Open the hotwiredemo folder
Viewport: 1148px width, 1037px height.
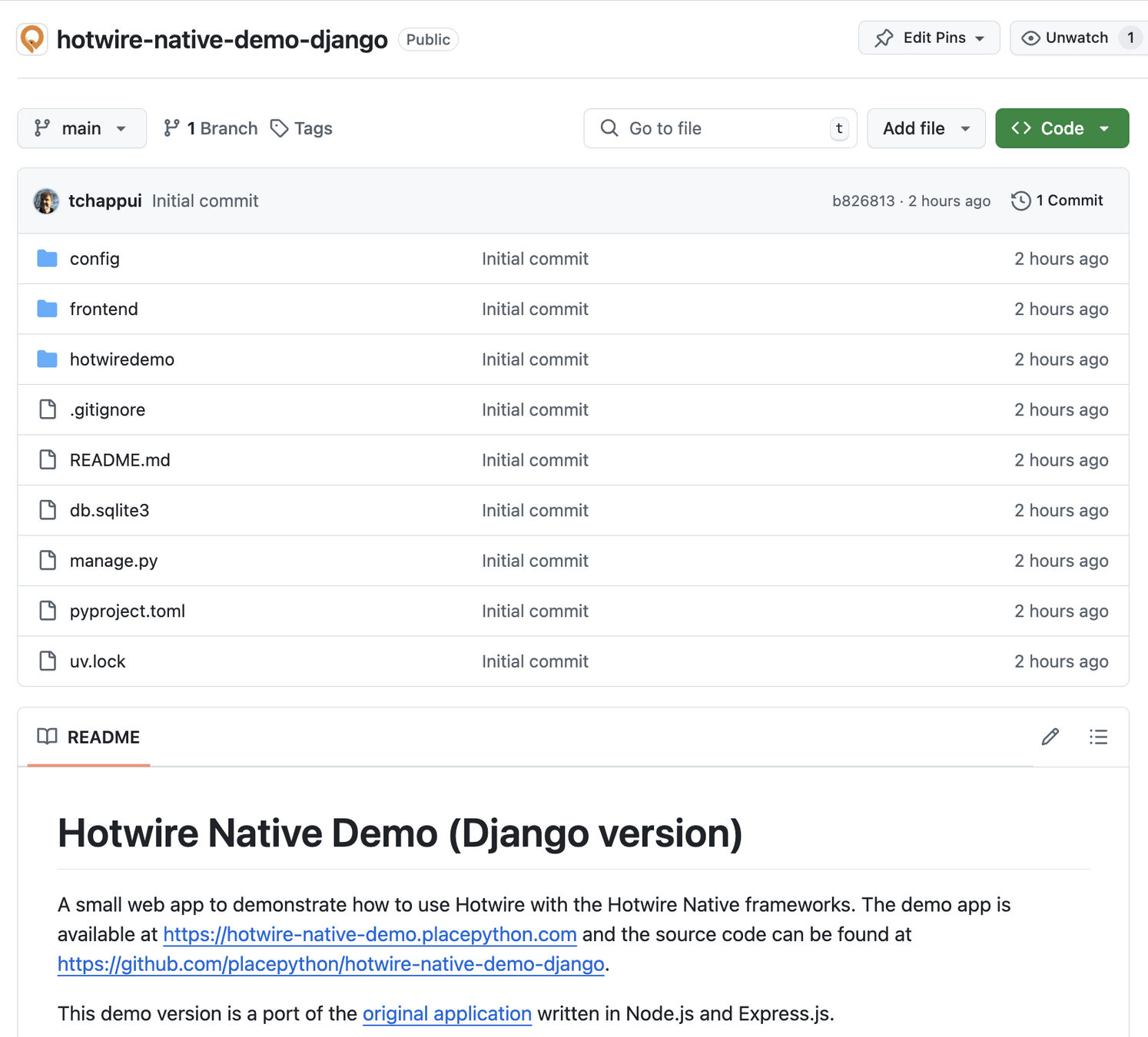pos(122,359)
